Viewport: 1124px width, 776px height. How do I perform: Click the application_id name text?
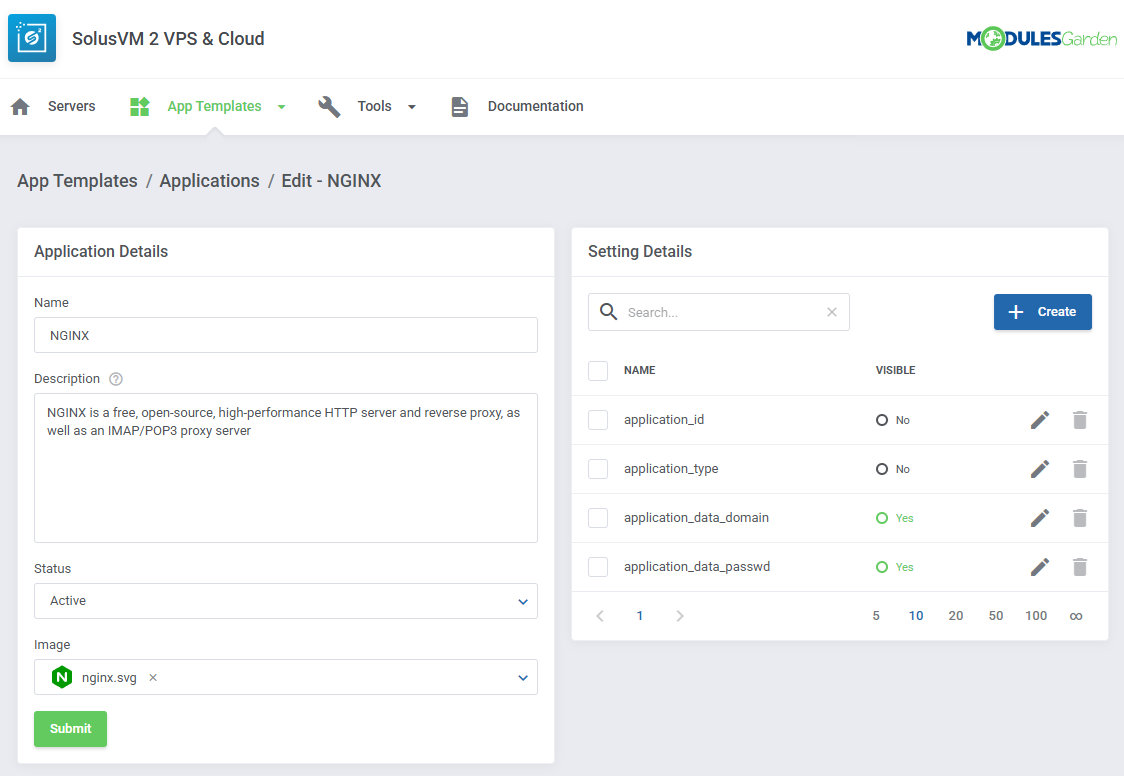[x=664, y=420]
